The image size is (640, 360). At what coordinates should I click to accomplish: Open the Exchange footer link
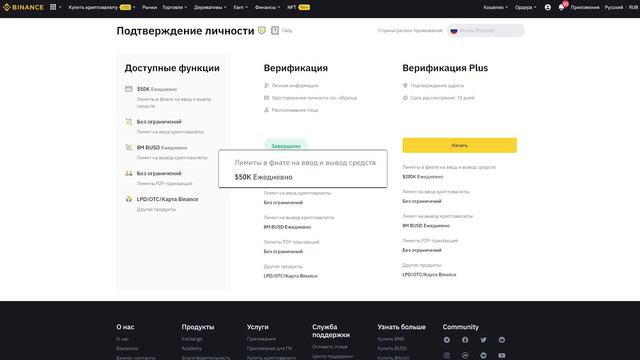(x=192, y=339)
